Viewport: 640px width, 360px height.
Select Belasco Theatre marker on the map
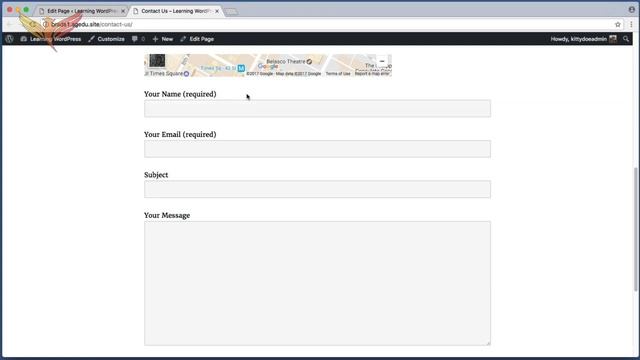coord(309,62)
